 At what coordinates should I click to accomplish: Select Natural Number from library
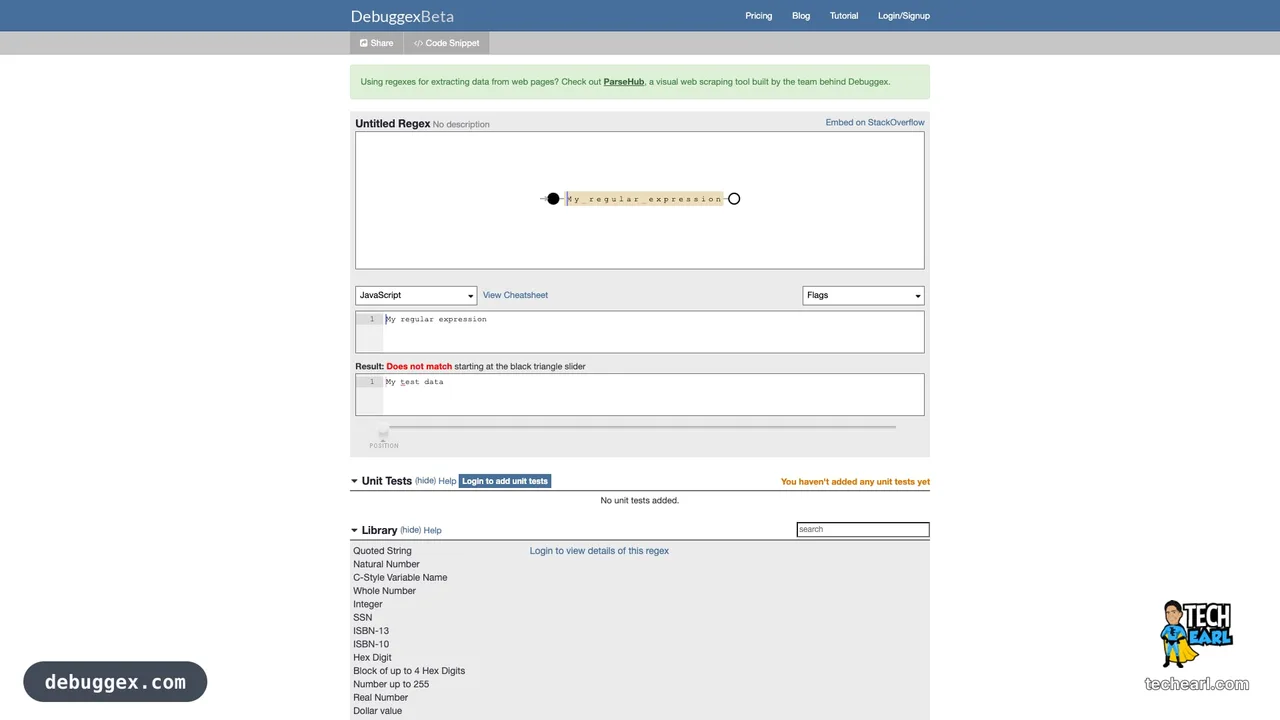(x=386, y=564)
